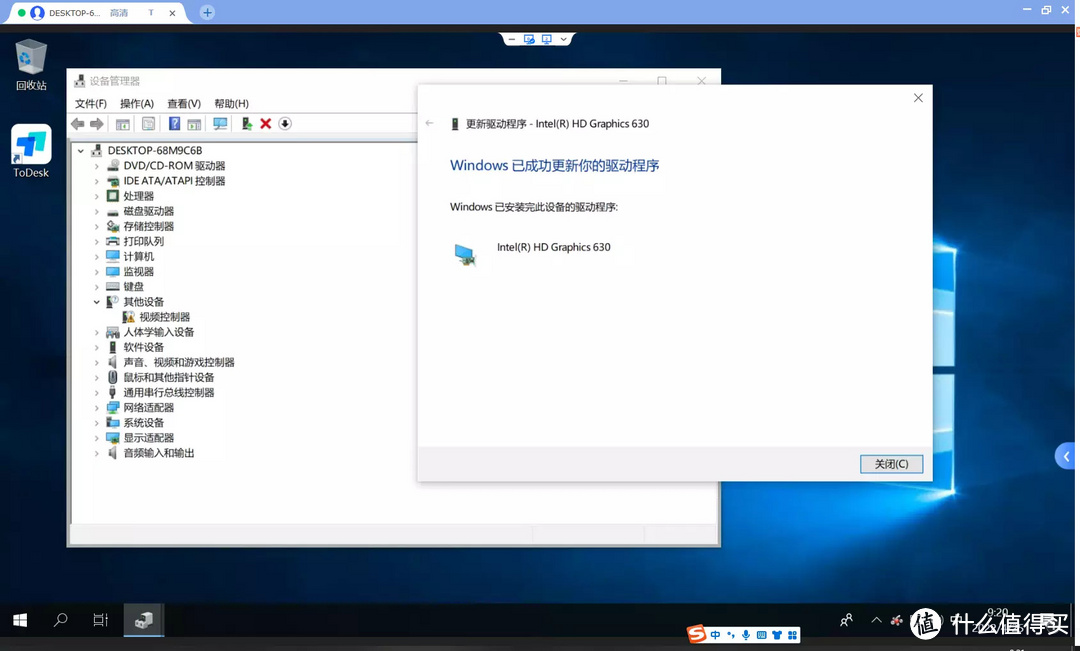The width and height of the screenshot is (1080, 651).
Task: Click the People icon in system tray
Action: pos(847,621)
